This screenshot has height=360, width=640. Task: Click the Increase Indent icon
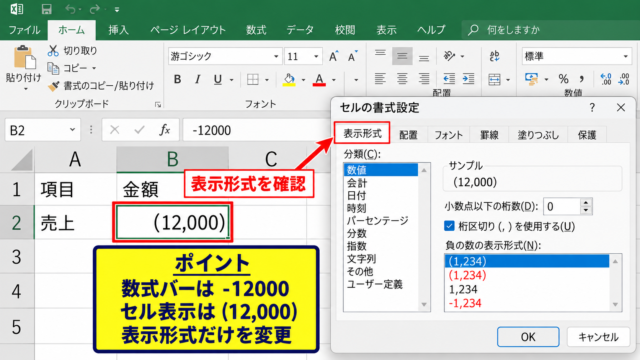click(468, 78)
